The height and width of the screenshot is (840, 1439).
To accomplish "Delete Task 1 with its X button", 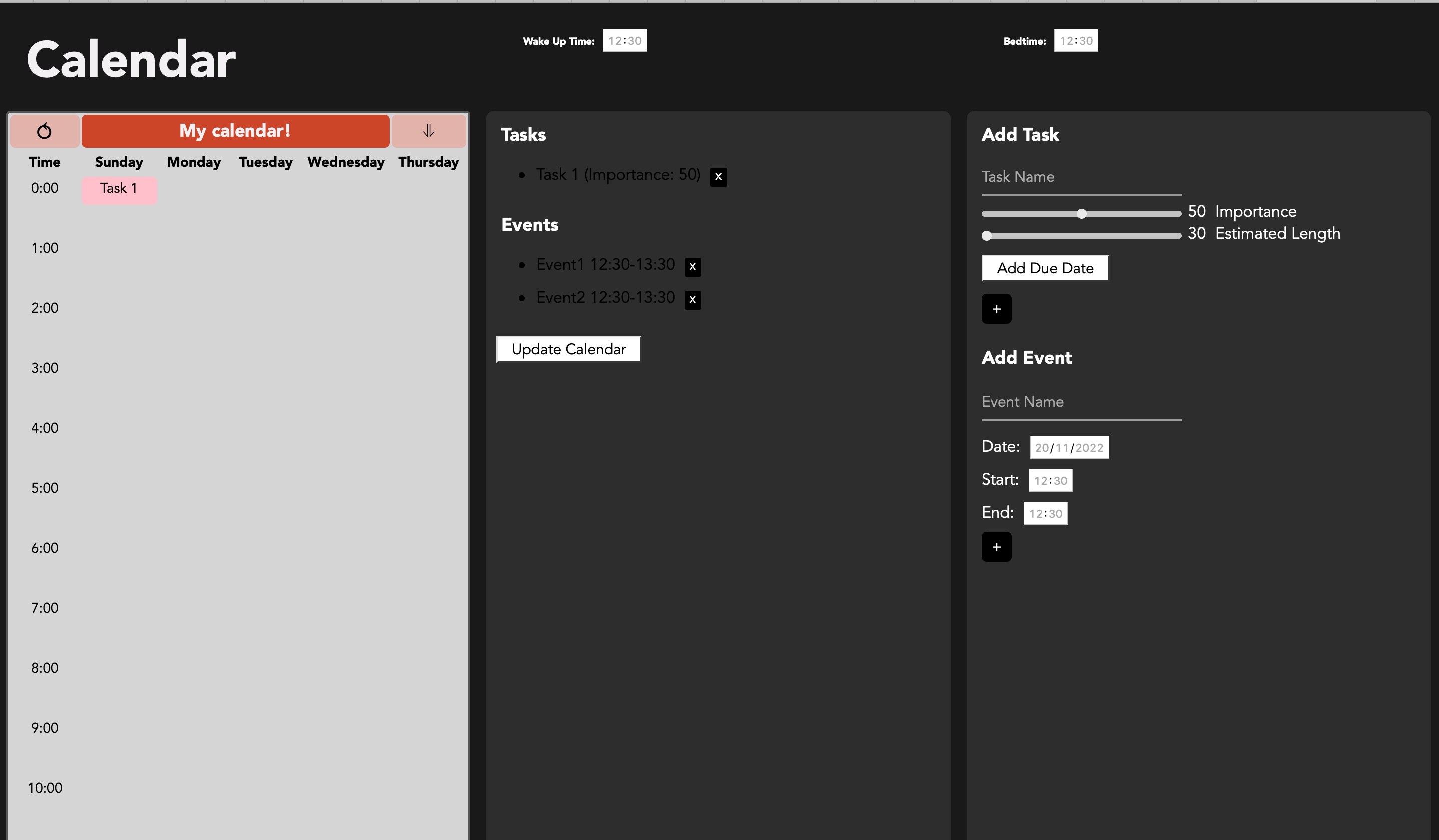I will (x=718, y=177).
